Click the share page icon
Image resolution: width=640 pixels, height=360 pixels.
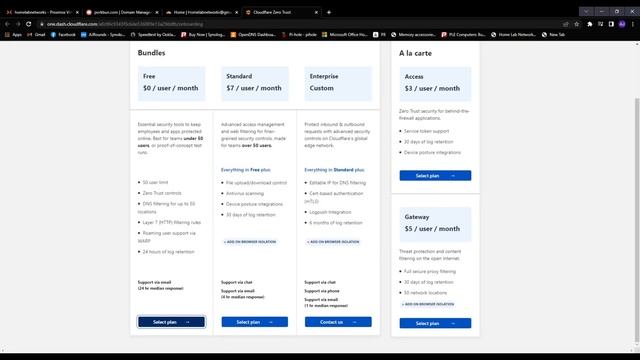point(566,24)
